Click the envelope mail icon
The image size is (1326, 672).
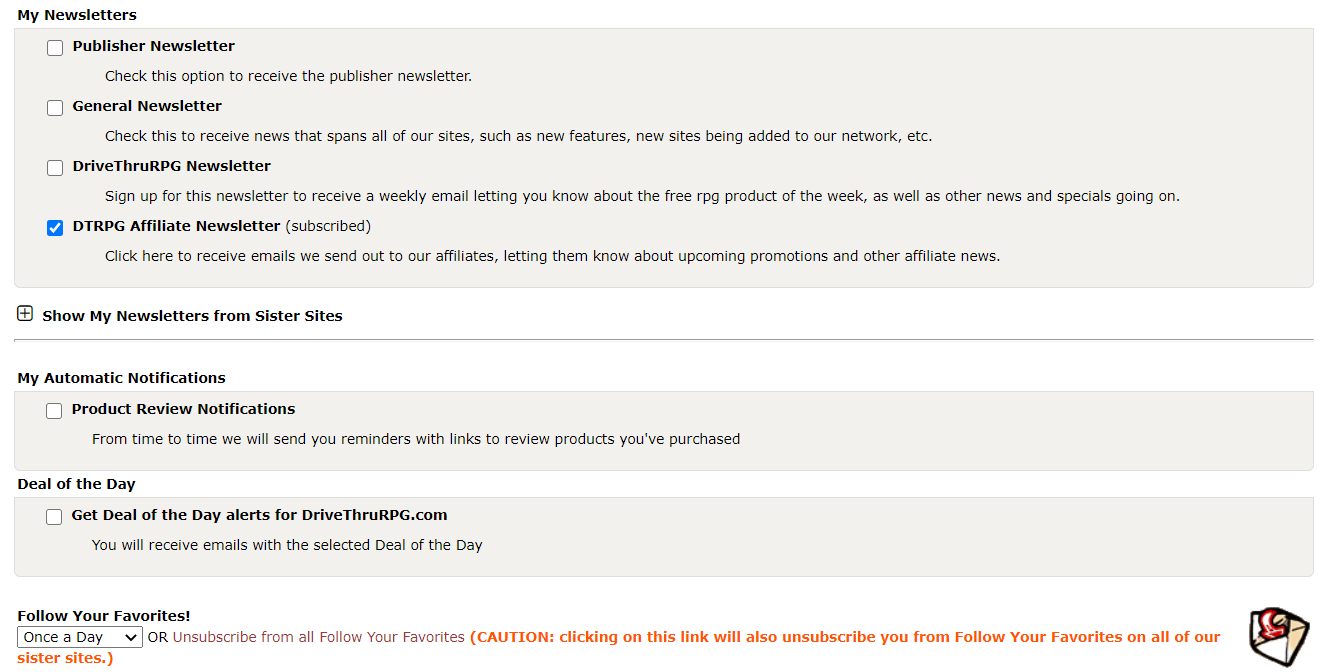[1278, 637]
